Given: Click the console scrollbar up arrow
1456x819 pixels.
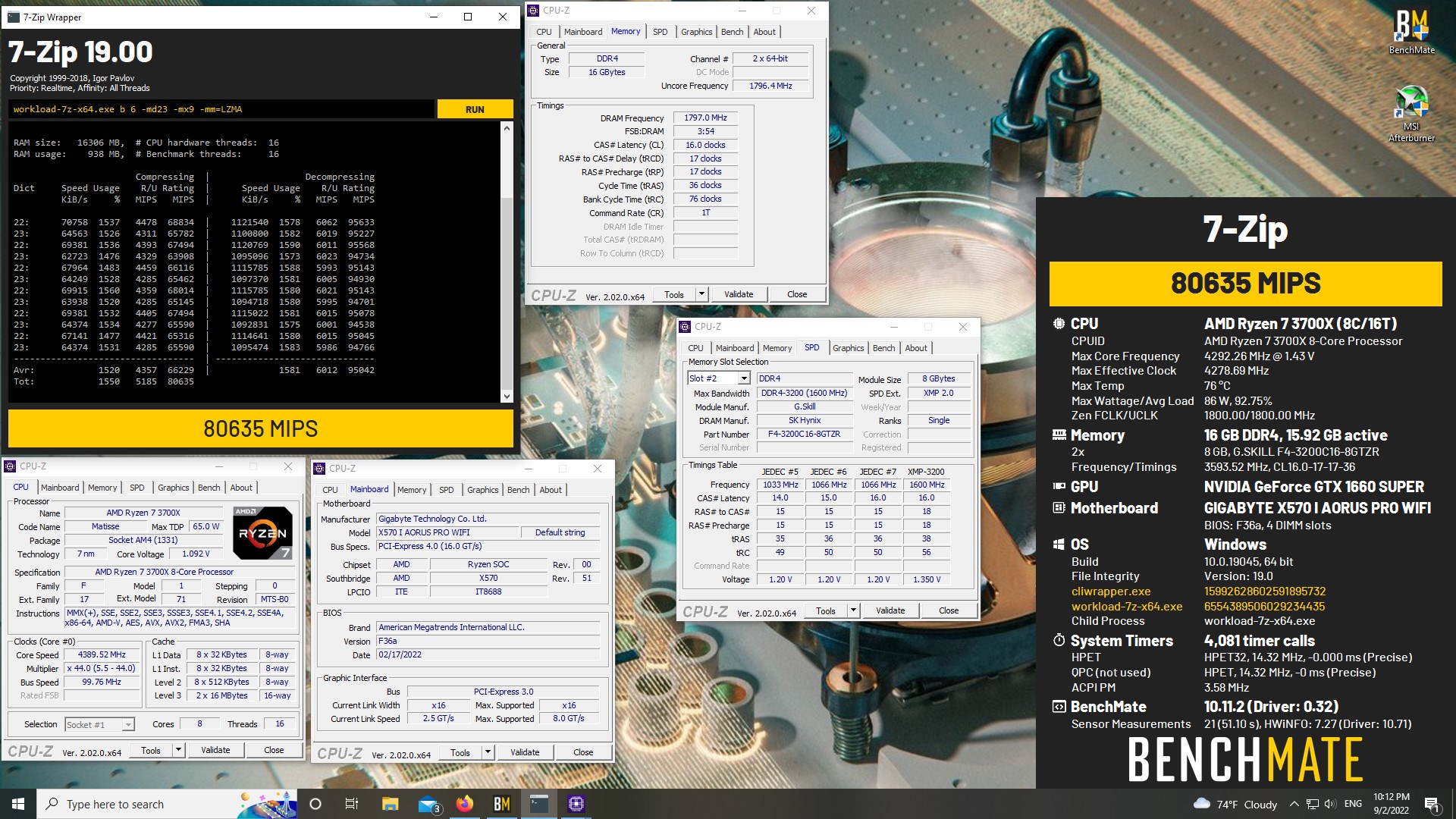Looking at the screenshot, I should click(507, 128).
